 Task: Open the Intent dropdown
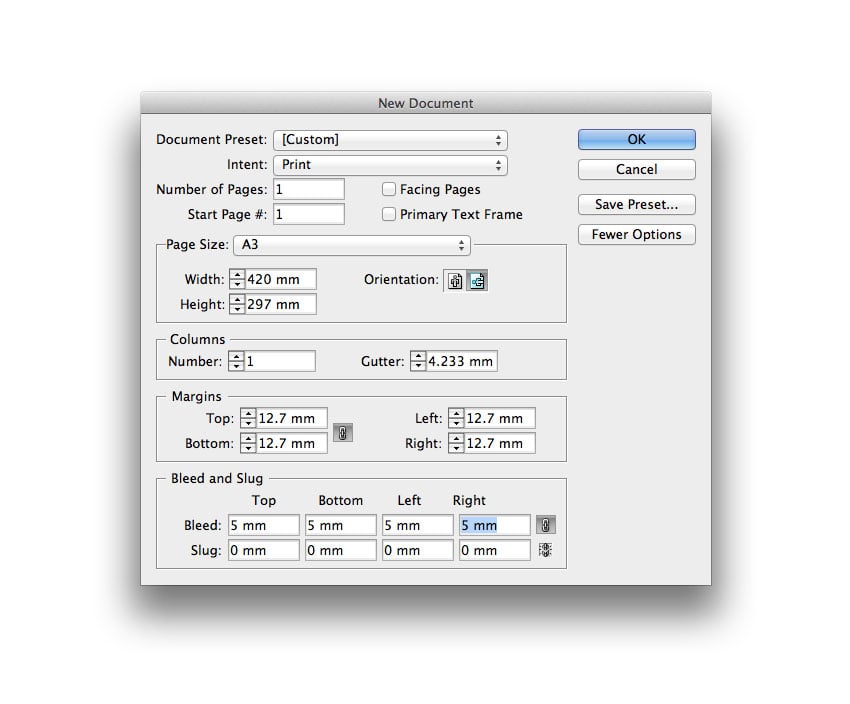click(x=390, y=165)
